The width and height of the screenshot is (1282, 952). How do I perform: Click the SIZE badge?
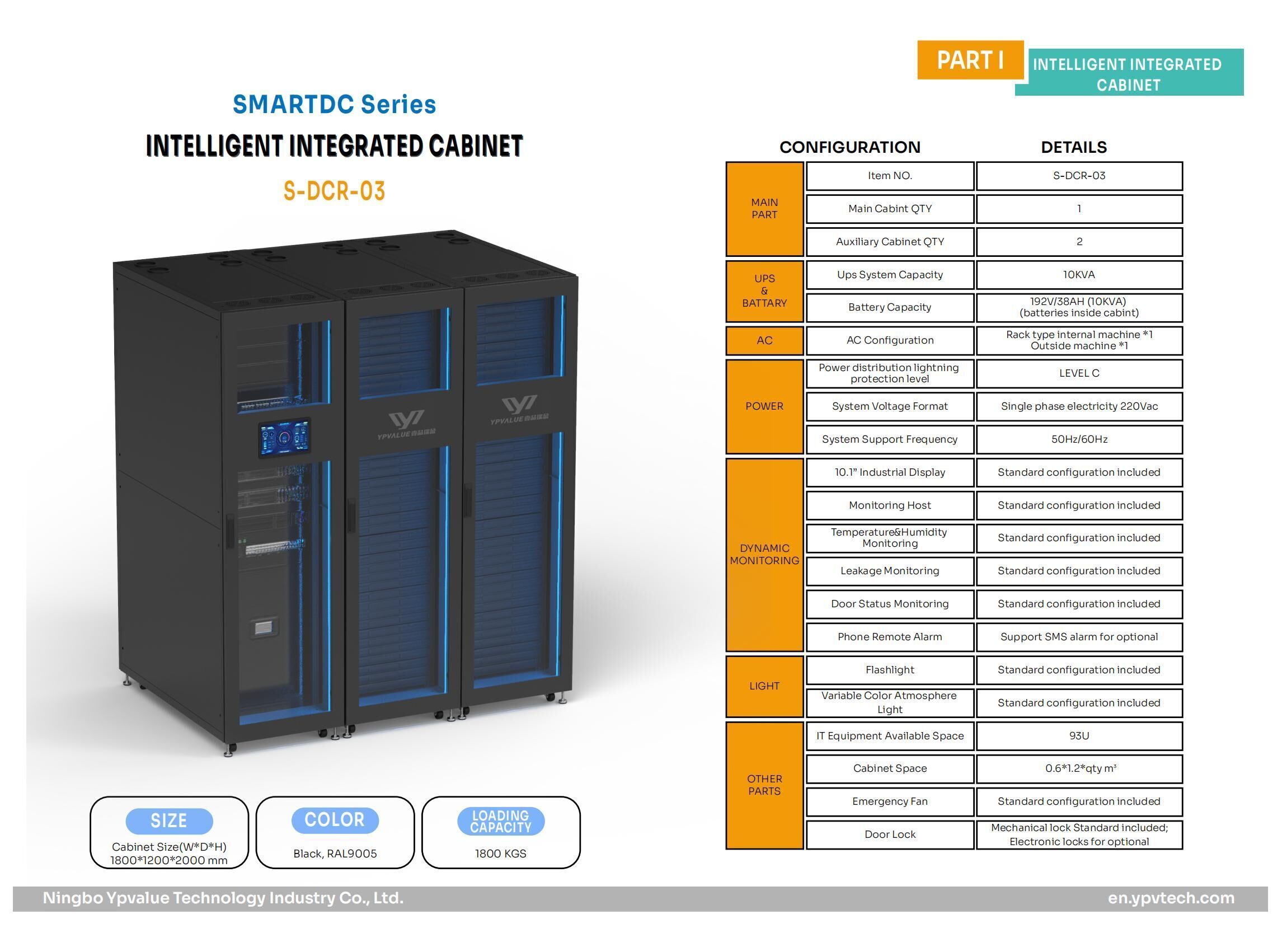(170, 820)
